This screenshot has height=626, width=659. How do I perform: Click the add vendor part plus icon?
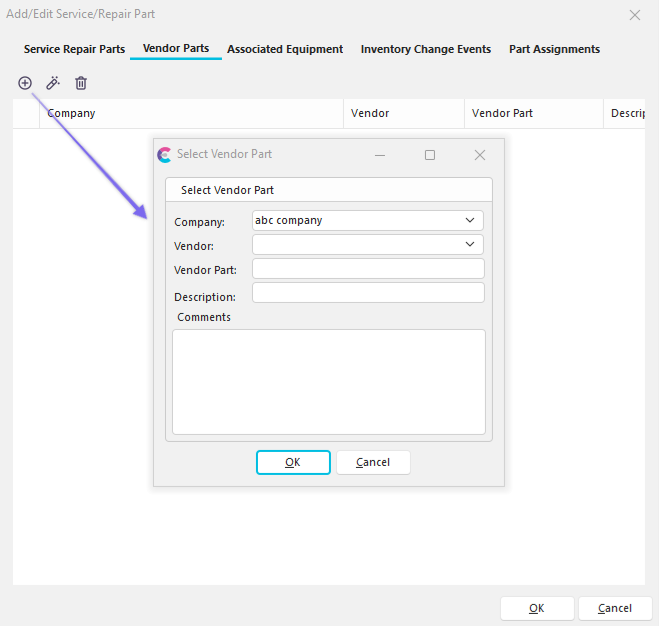[25, 83]
